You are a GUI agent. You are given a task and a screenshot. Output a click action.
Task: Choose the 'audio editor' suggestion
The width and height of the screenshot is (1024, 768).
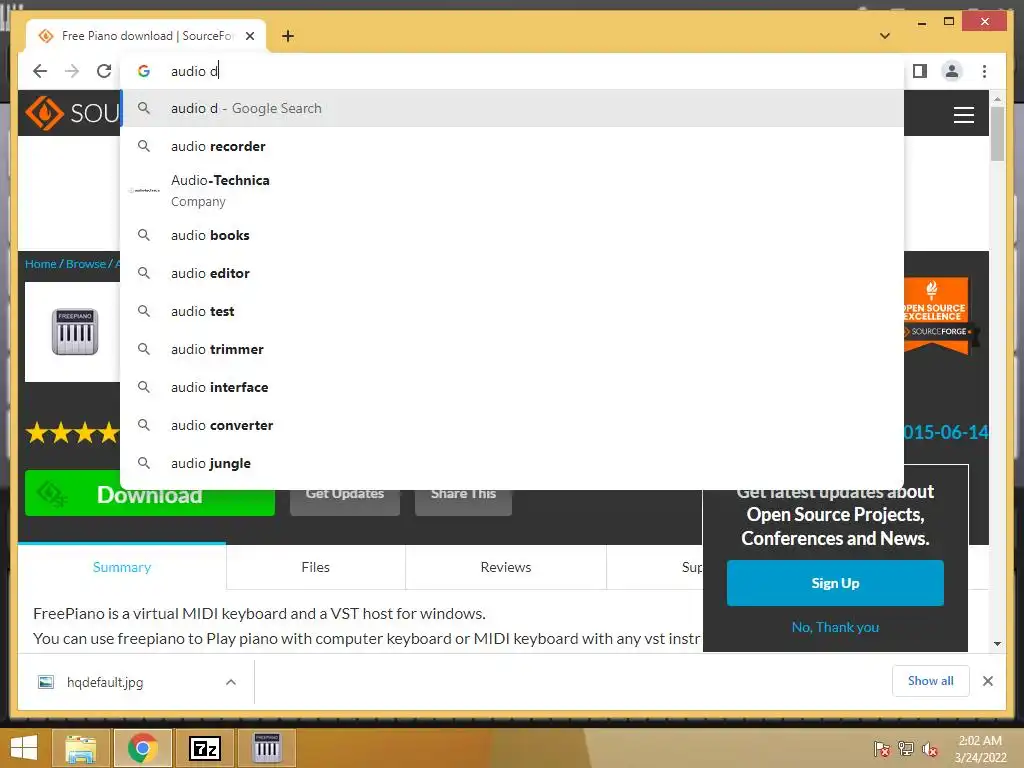tap(513, 273)
